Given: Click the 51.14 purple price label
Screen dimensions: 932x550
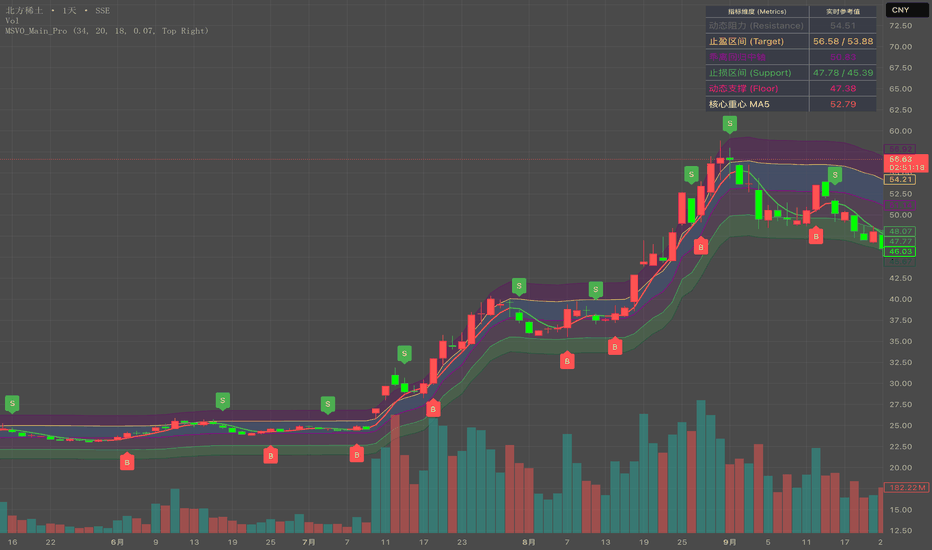Looking at the screenshot, I should click(900, 205).
